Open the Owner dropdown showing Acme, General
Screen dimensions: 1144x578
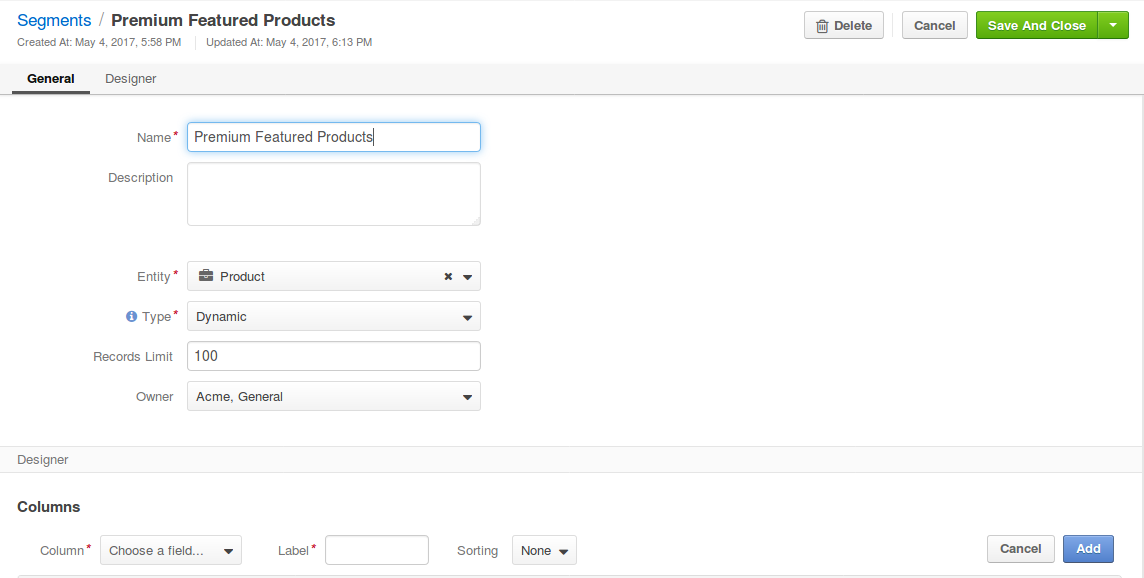tap(333, 397)
